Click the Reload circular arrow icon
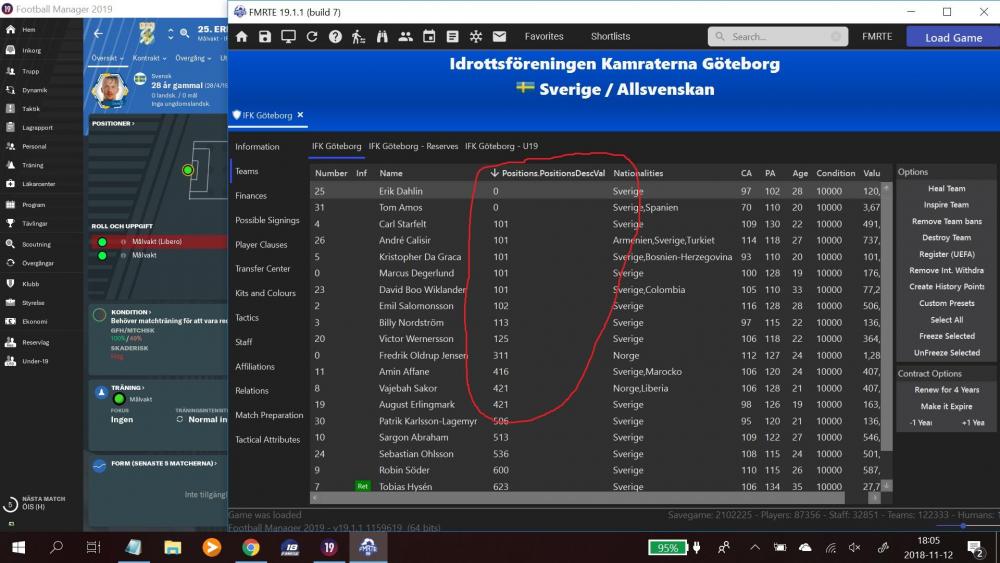1000x563 pixels. click(311, 37)
